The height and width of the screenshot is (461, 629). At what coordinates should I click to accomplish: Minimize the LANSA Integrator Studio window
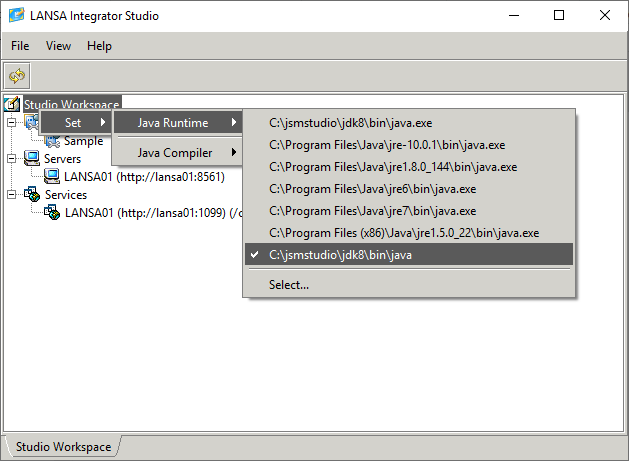[514, 16]
